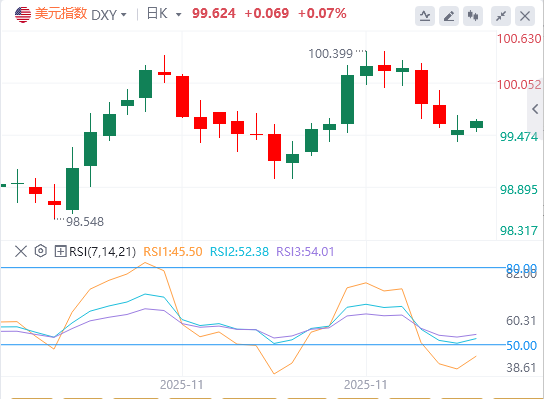Open the indicator line chart icon
544x399 pixels.
click(x=425, y=16)
